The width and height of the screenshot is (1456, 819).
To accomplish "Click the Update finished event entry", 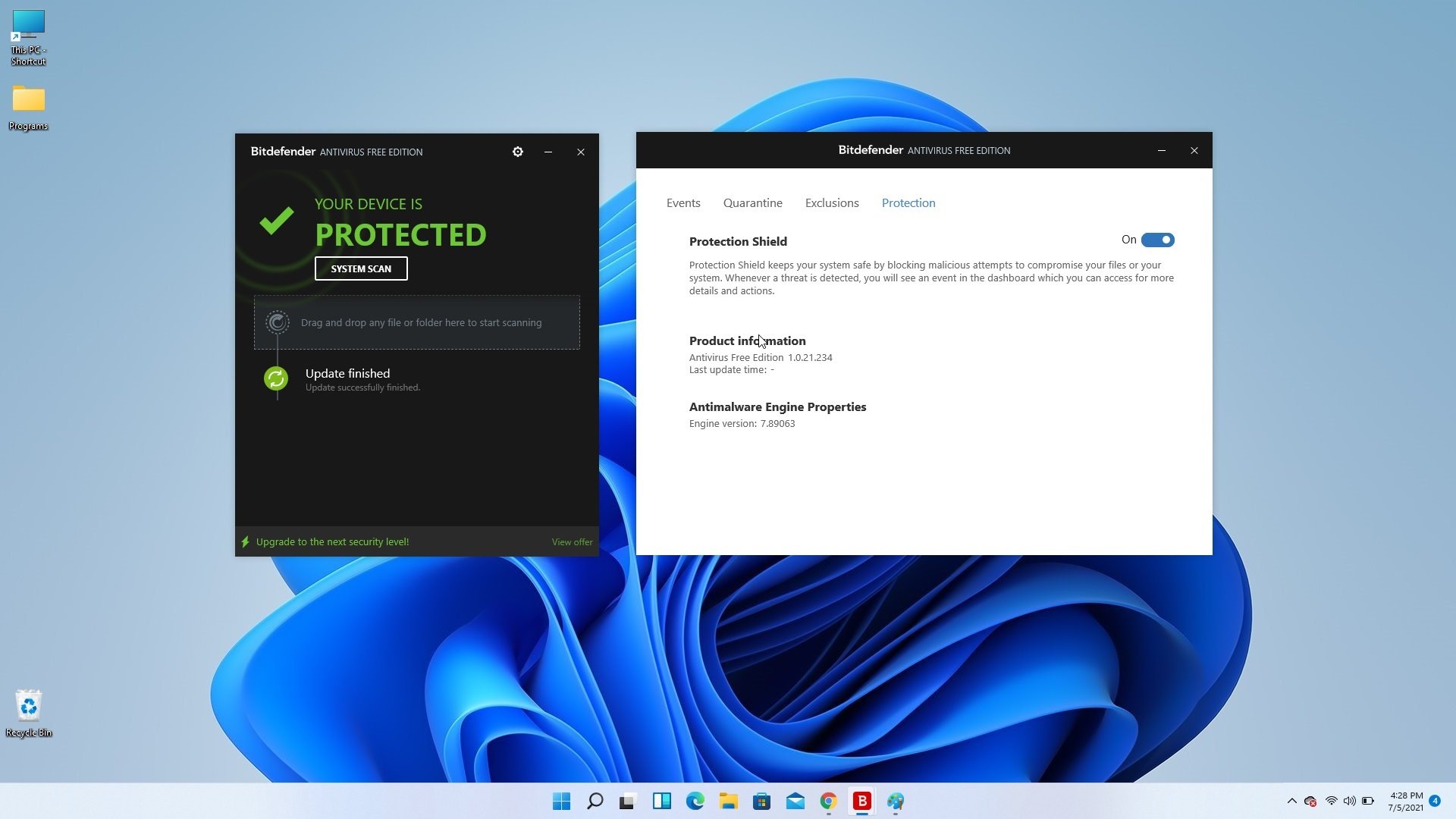I will click(362, 379).
